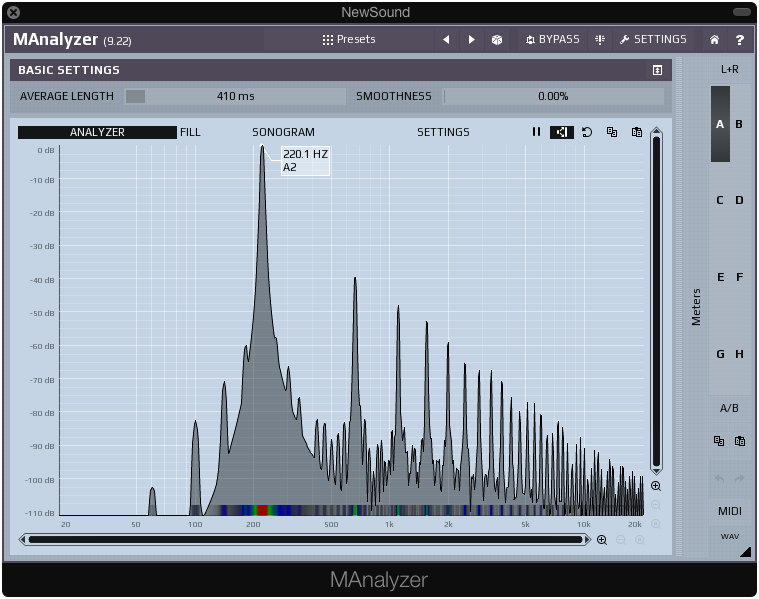The image size is (759, 599).
Task: Click the randomize dice icon
Action: 497,40
